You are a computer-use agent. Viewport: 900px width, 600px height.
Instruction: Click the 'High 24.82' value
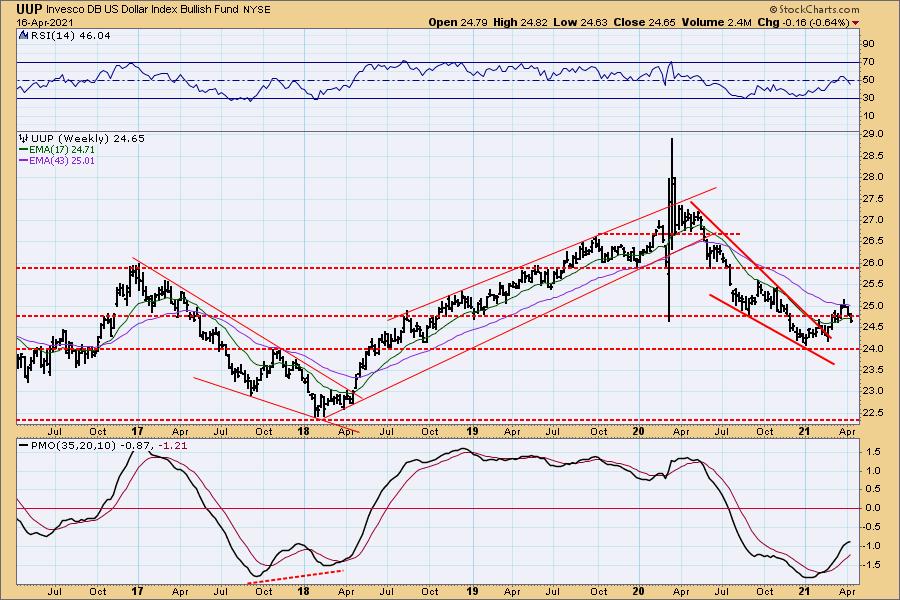point(521,22)
